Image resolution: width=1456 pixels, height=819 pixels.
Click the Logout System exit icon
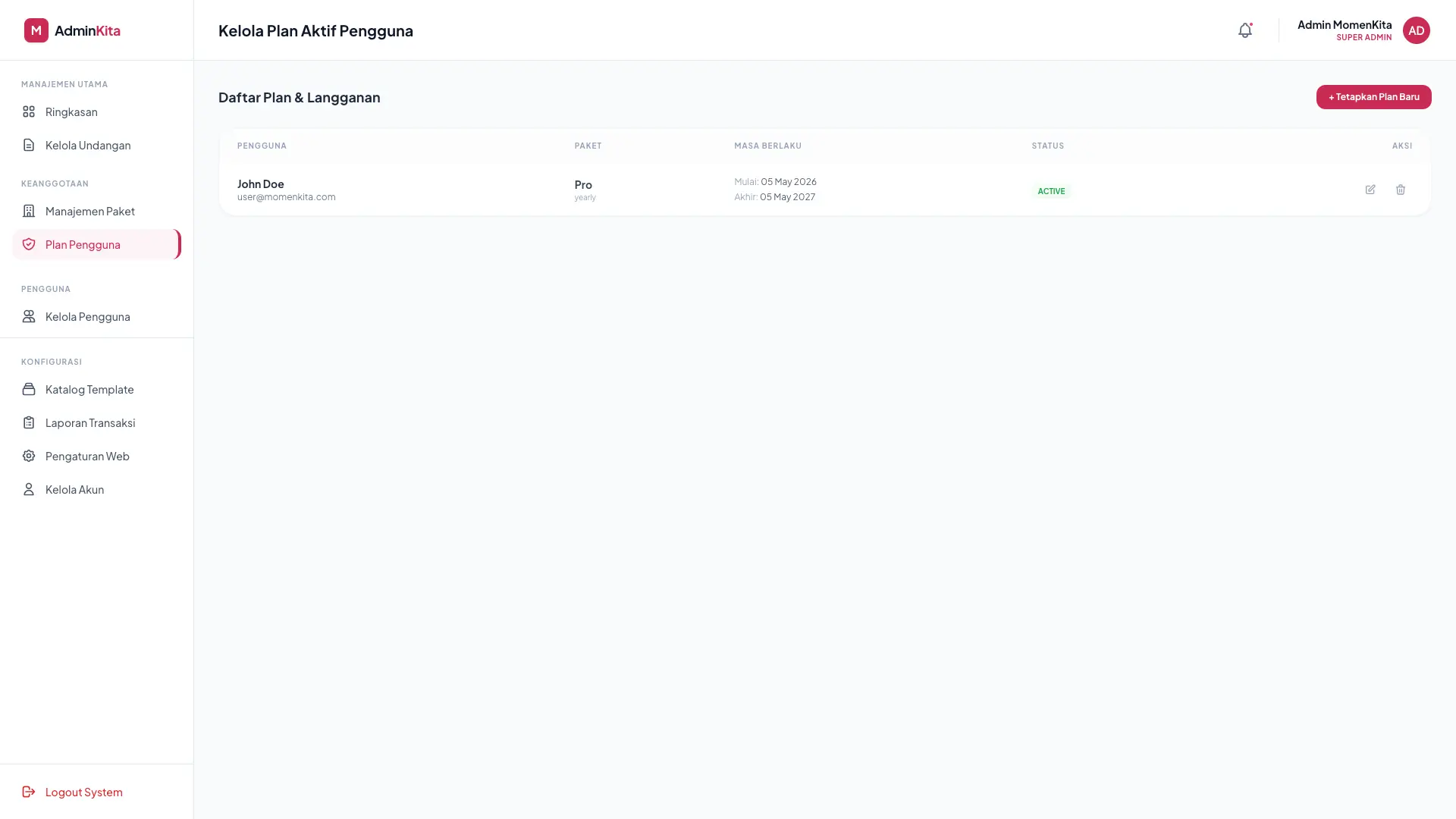pos(29,792)
